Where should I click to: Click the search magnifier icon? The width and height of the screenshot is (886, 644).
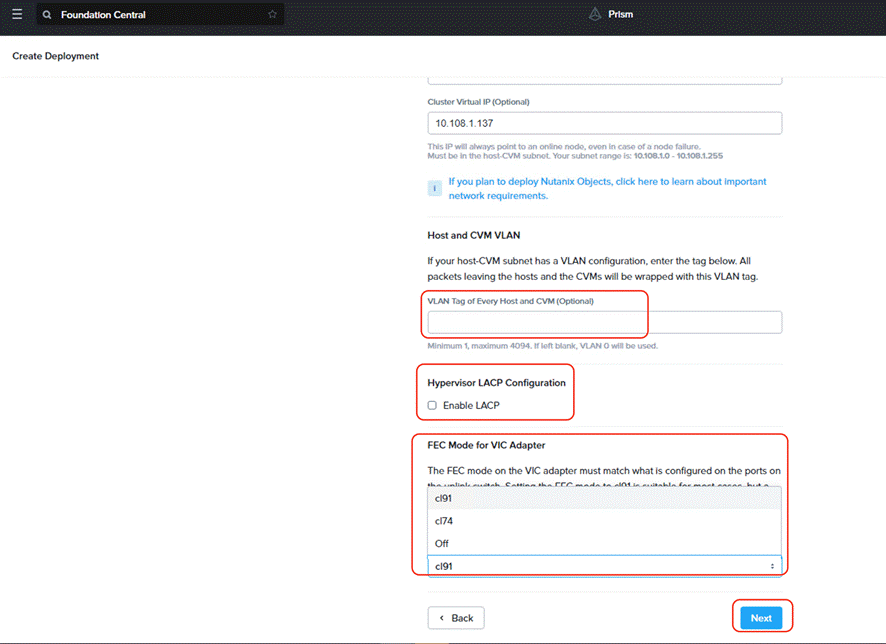tap(47, 15)
